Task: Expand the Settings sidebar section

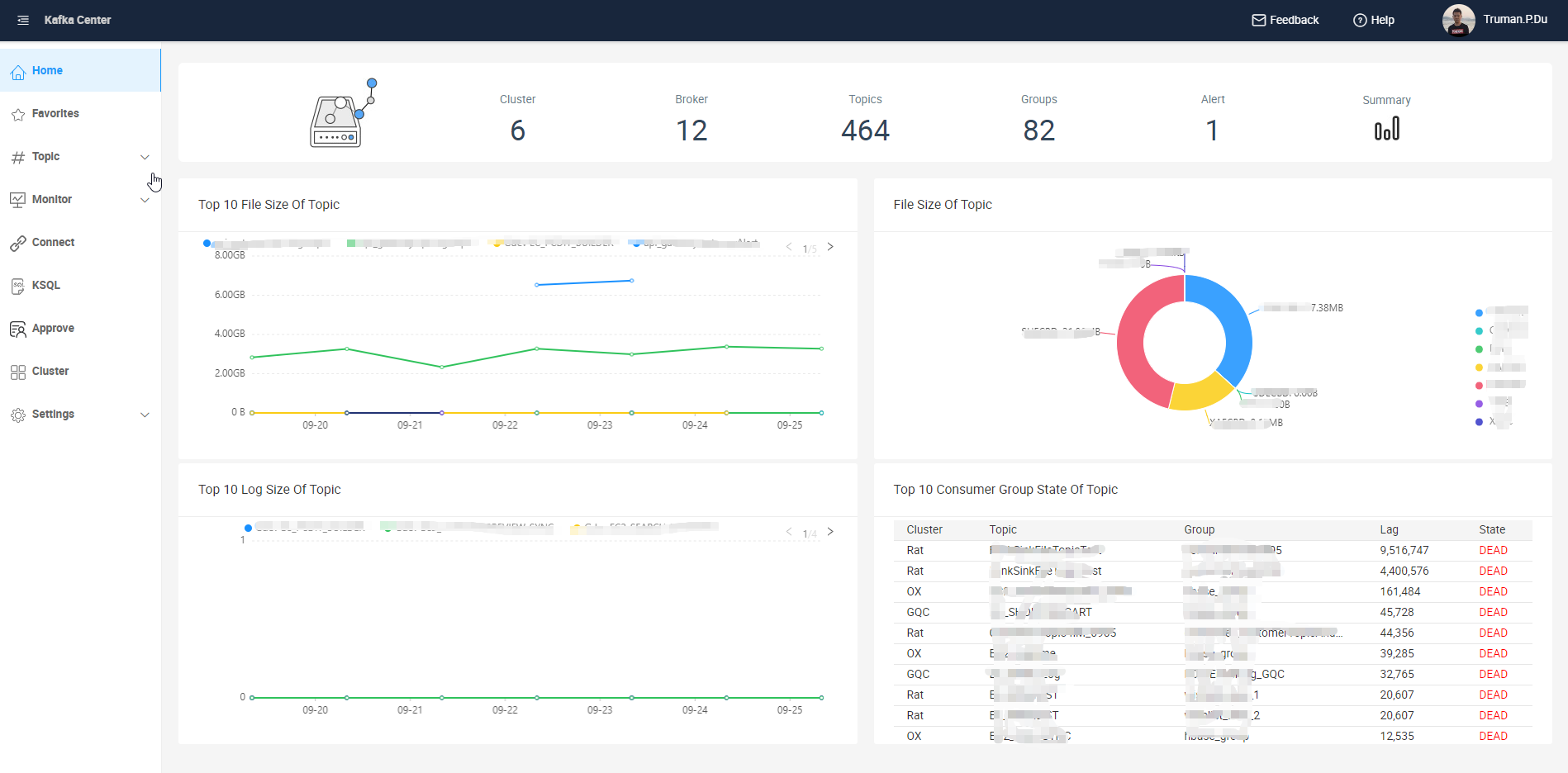Action: [x=145, y=414]
